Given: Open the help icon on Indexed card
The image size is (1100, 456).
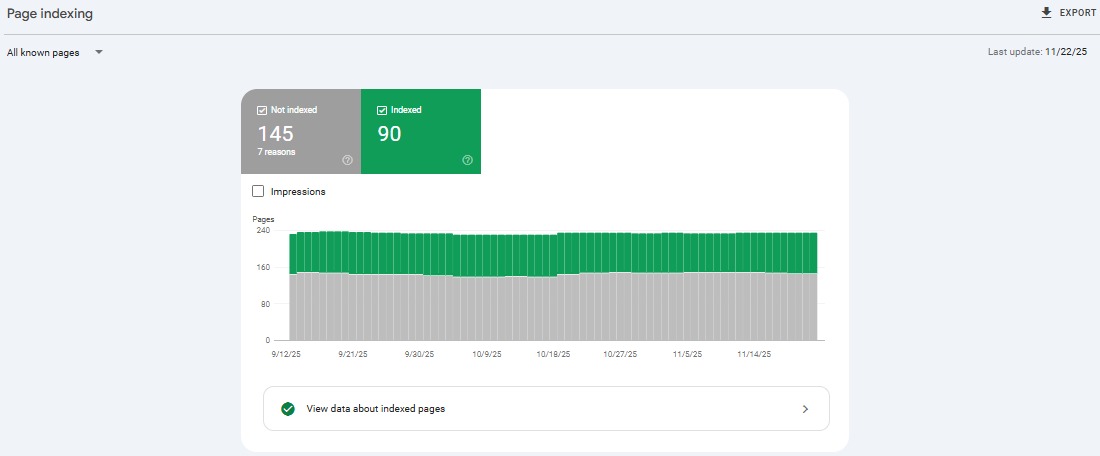Looking at the screenshot, I should 468,160.
